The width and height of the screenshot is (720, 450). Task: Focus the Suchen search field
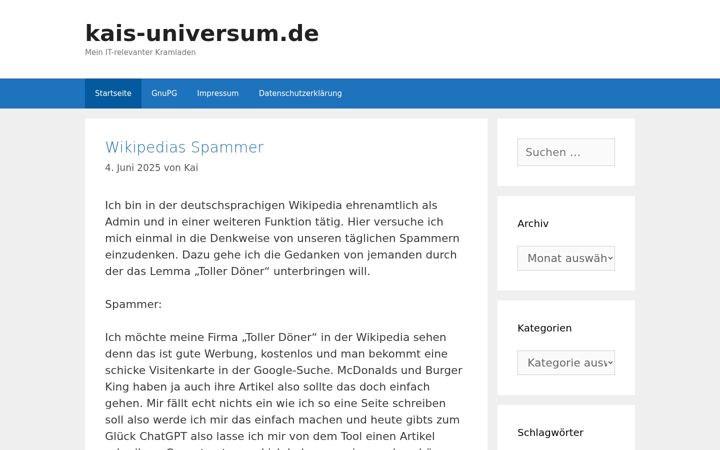(x=566, y=152)
